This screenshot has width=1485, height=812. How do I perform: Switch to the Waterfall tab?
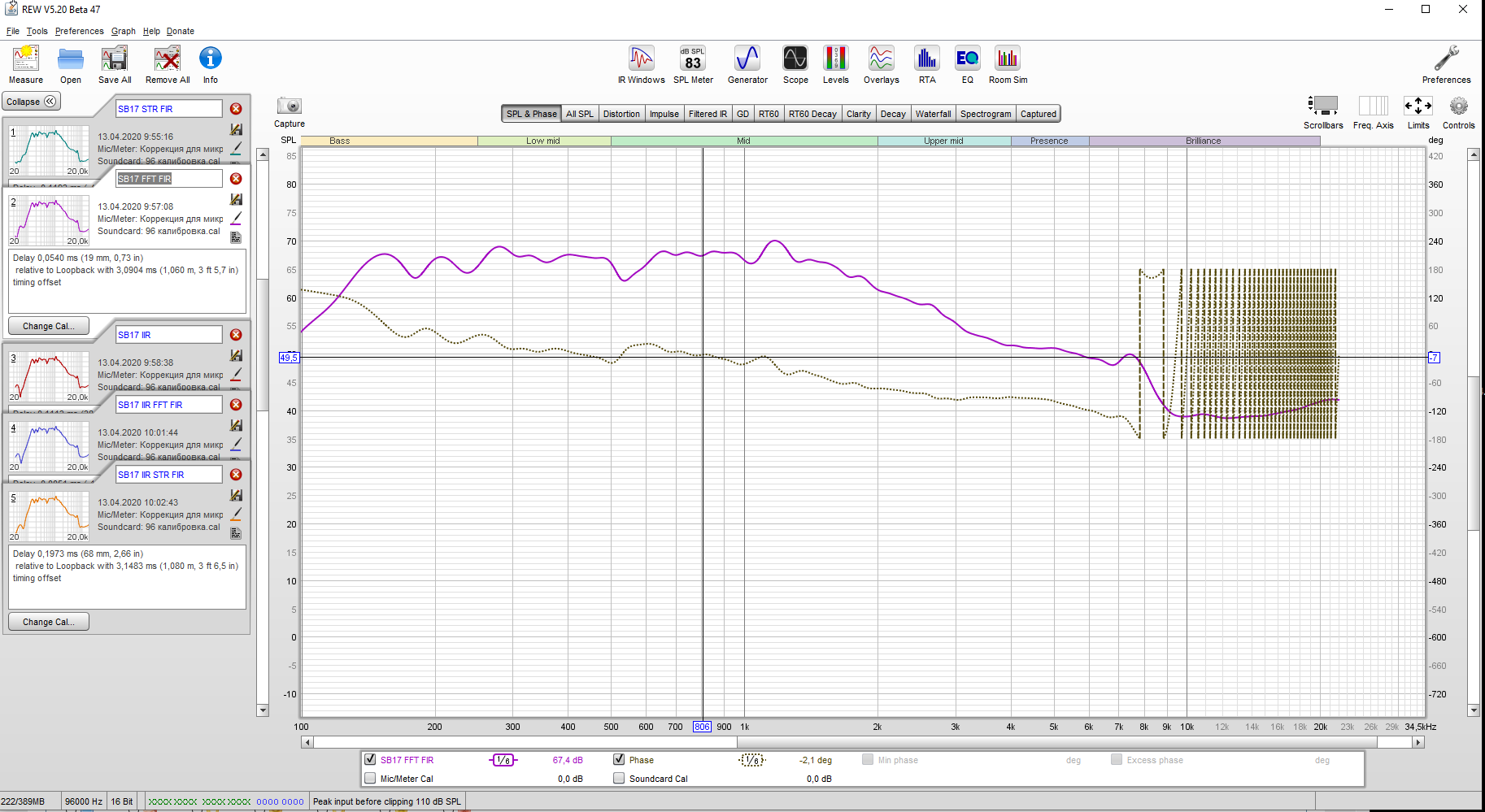point(933,114)
